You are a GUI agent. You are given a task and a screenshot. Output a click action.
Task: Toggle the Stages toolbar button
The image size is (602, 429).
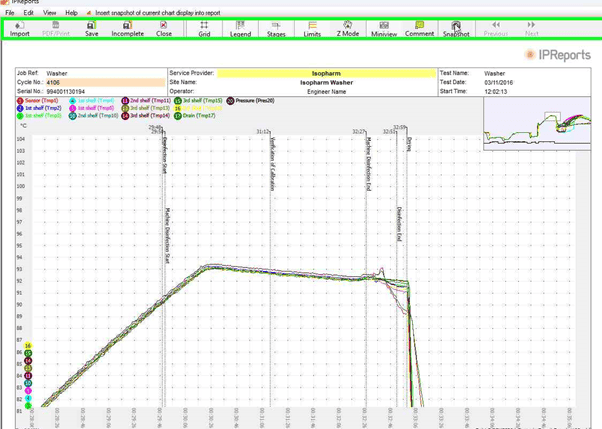click(x=276, y=29)
